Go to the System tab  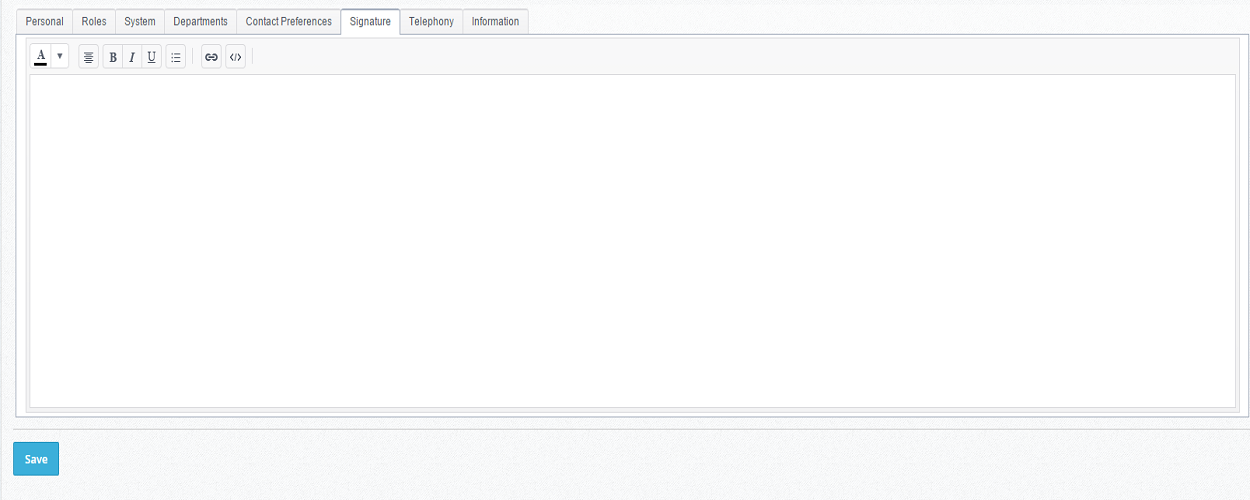click(140, 21)
